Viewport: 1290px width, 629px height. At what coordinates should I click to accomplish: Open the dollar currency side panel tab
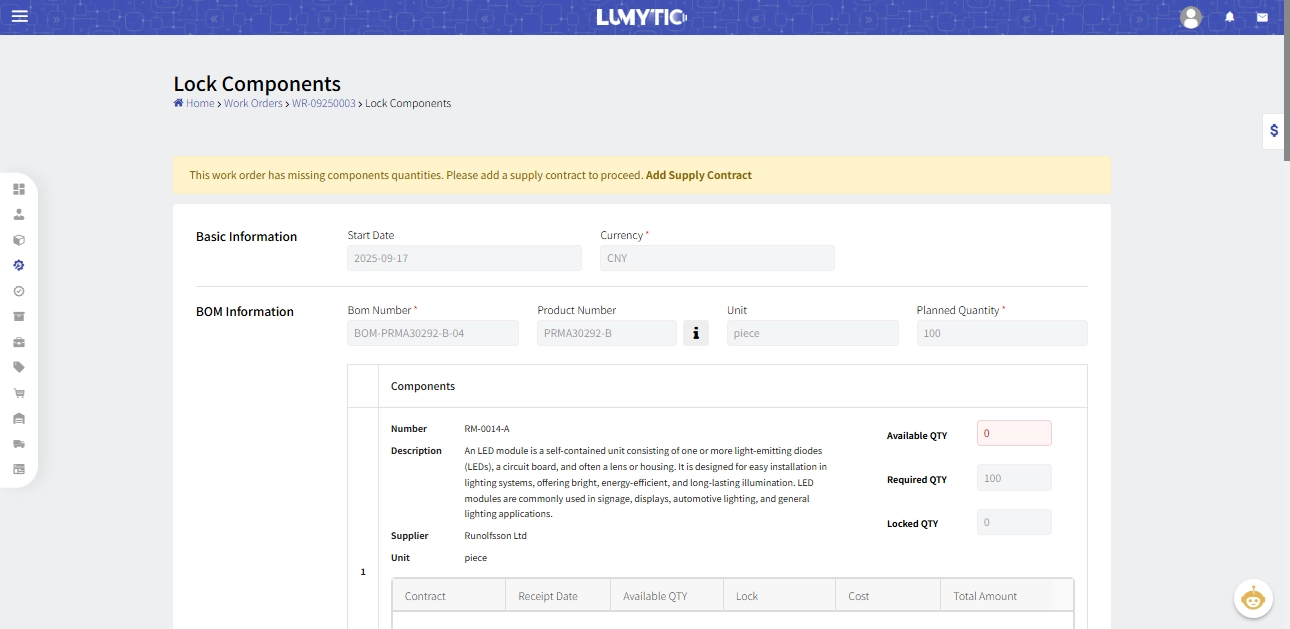1274,130
